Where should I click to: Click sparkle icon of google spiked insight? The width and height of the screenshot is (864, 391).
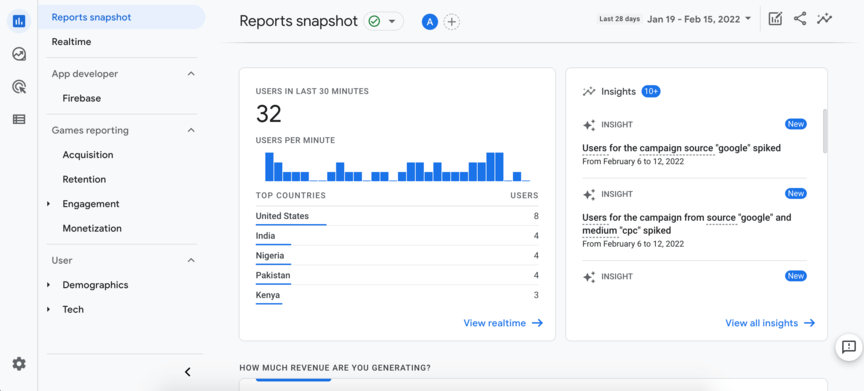[589, 125]
